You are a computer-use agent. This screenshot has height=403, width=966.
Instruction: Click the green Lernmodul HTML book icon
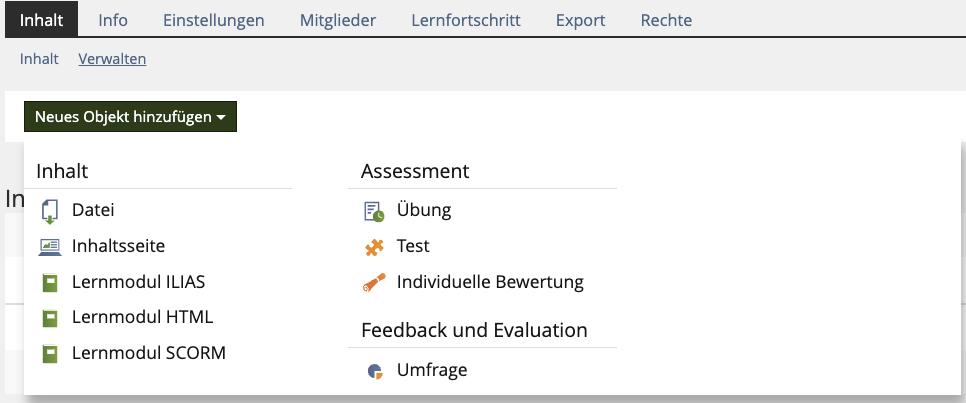point(49,318)
